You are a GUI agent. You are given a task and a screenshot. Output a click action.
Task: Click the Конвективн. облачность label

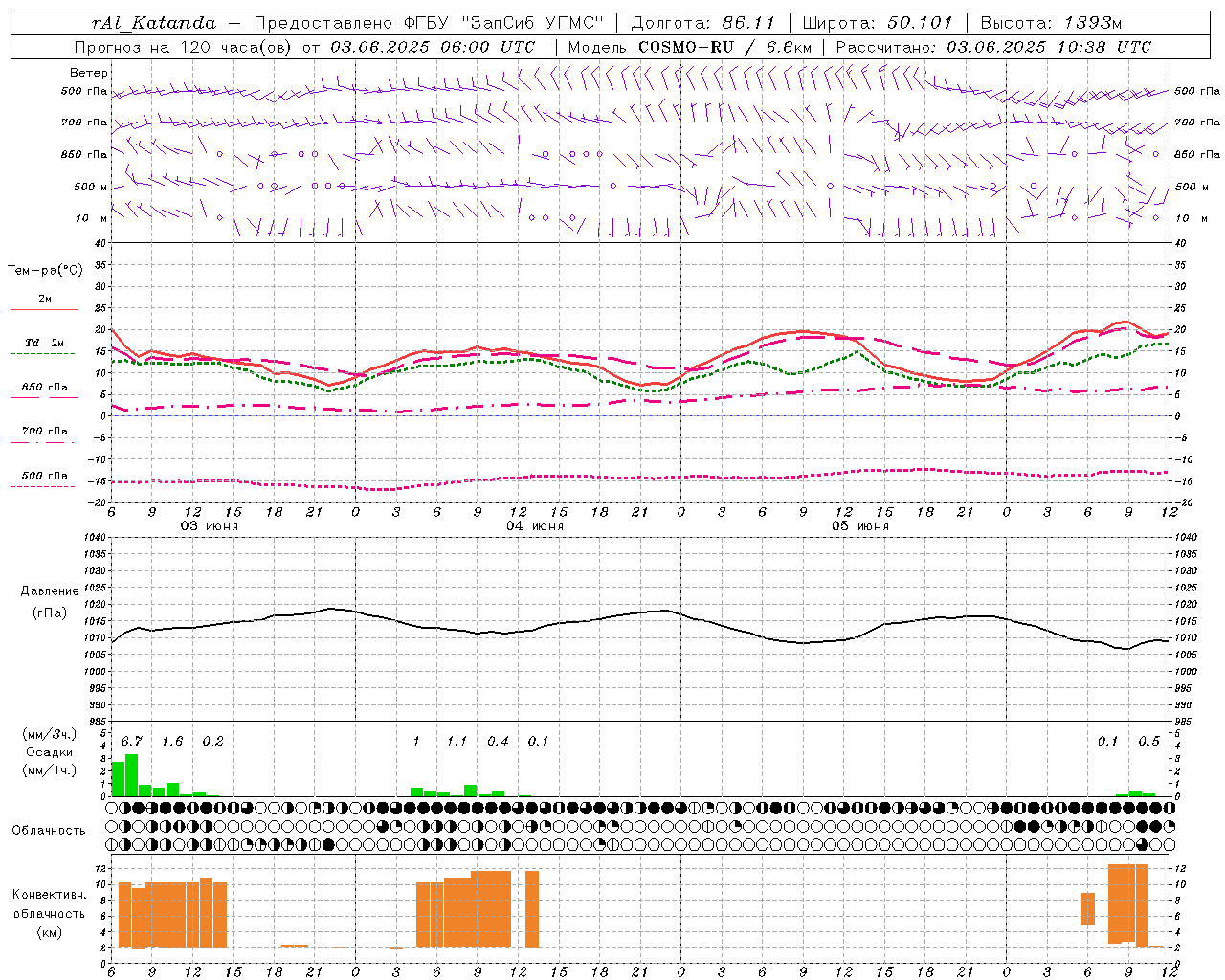[49, 904]
